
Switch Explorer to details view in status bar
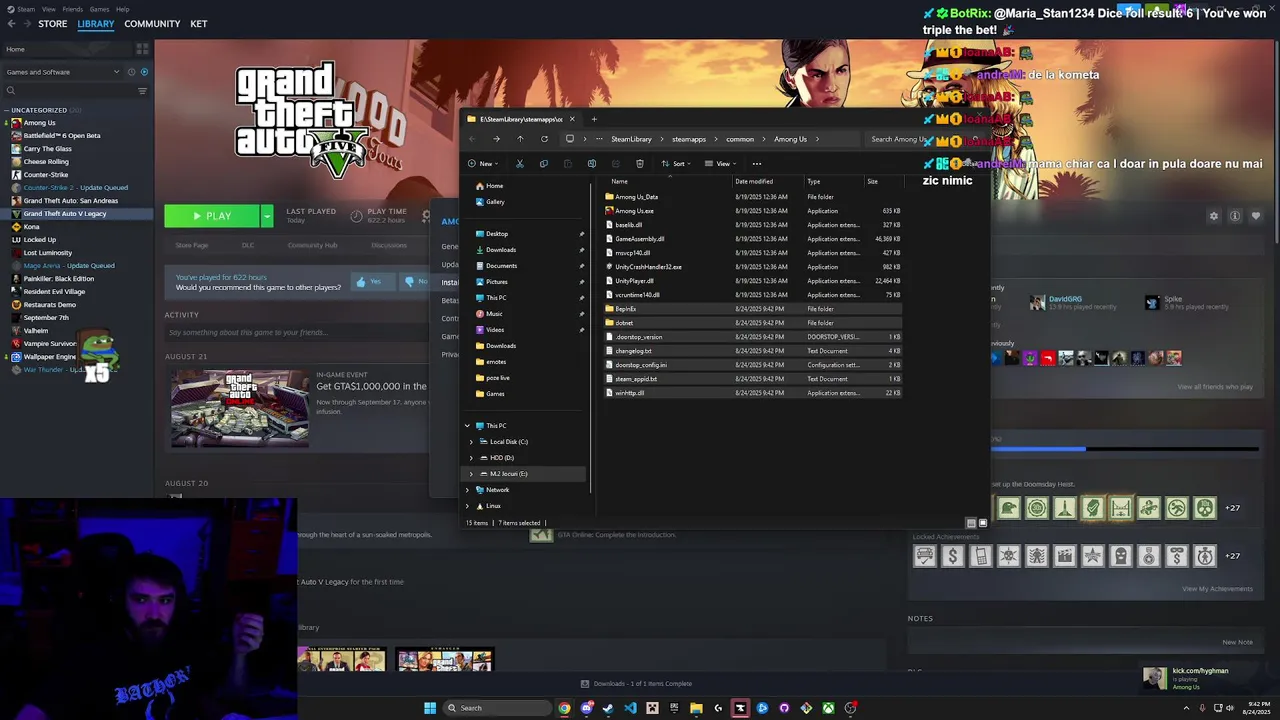click(x=971, y=523)
